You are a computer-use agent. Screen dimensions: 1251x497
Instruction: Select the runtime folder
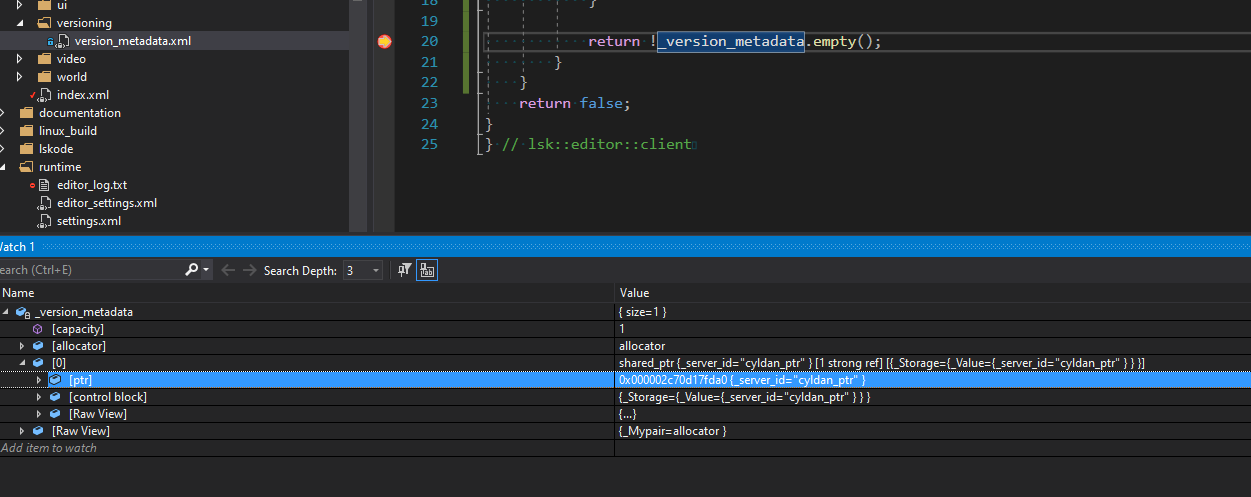click(60, 167)
